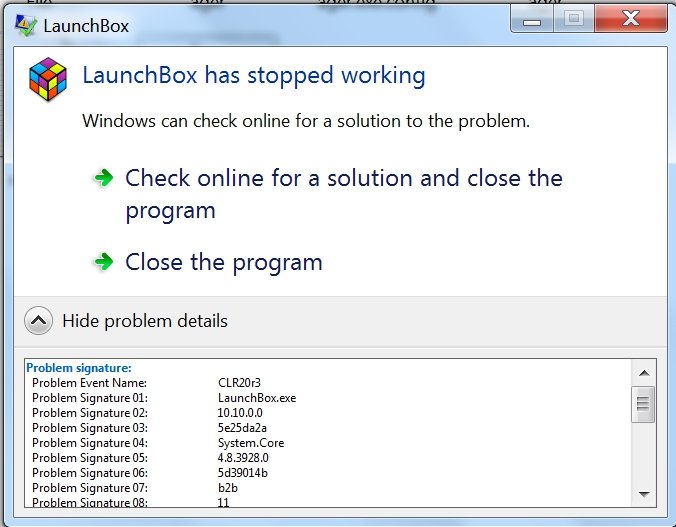
Task: Click the System.Core signature value
Action: 251,443
